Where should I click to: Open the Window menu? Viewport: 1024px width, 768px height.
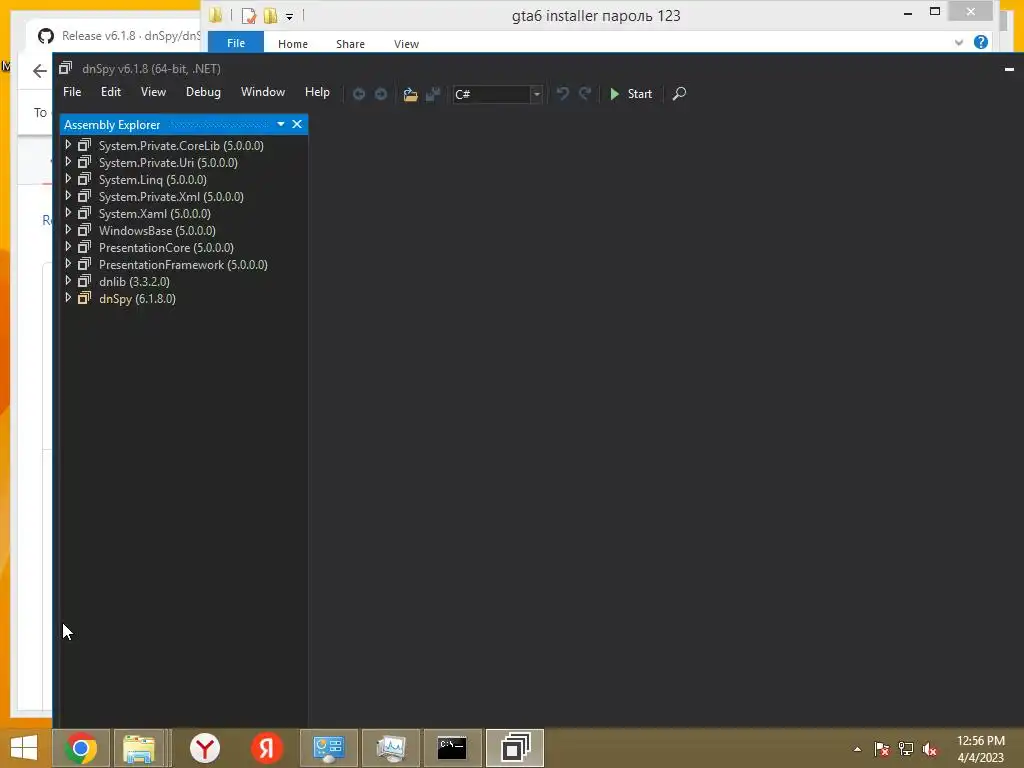(263, 92)
